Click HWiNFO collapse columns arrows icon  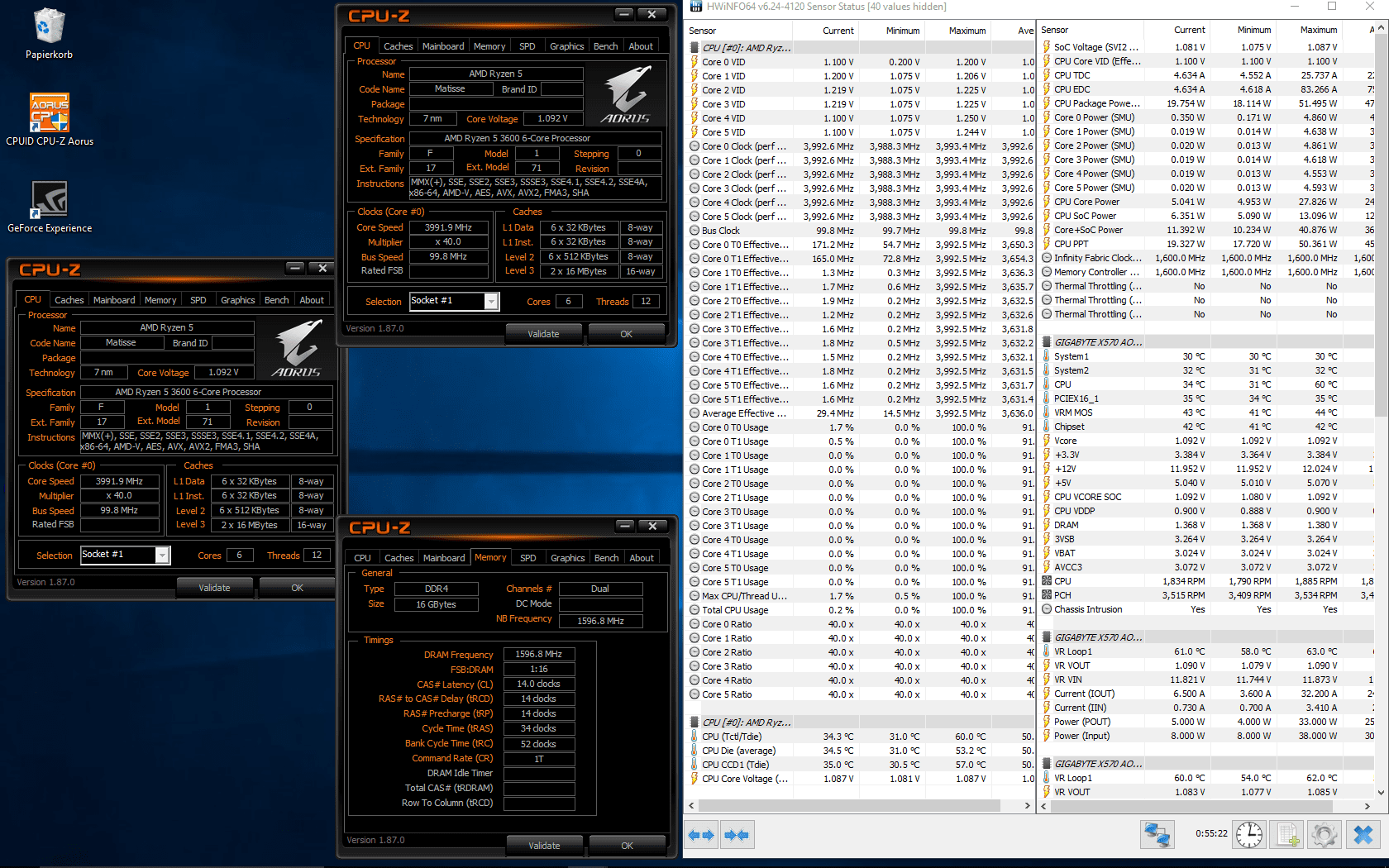point(737,835)
